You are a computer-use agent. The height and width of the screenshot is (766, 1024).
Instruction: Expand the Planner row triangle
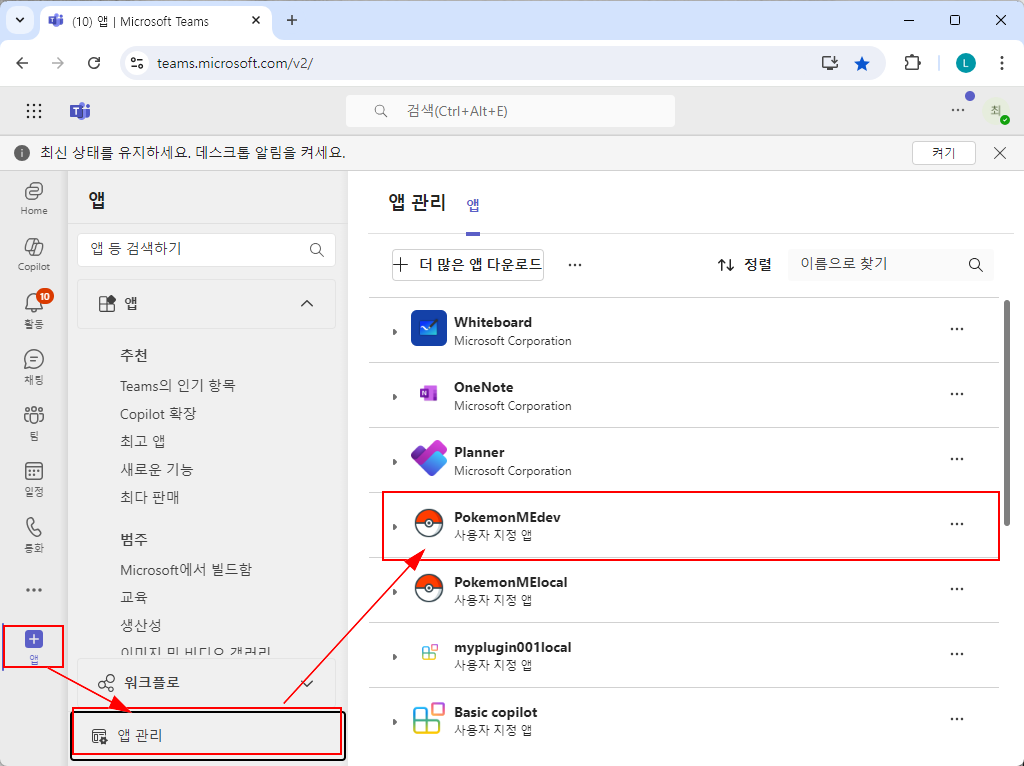[394, 462]
